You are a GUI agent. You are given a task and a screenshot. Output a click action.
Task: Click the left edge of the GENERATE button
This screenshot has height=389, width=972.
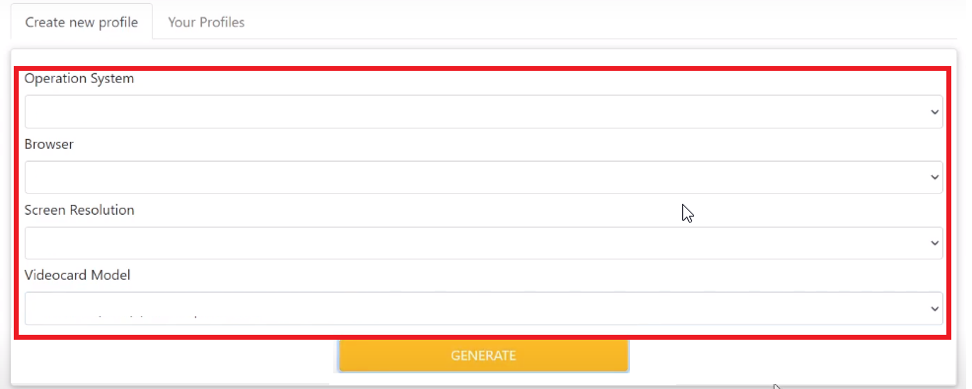point(343,356)
